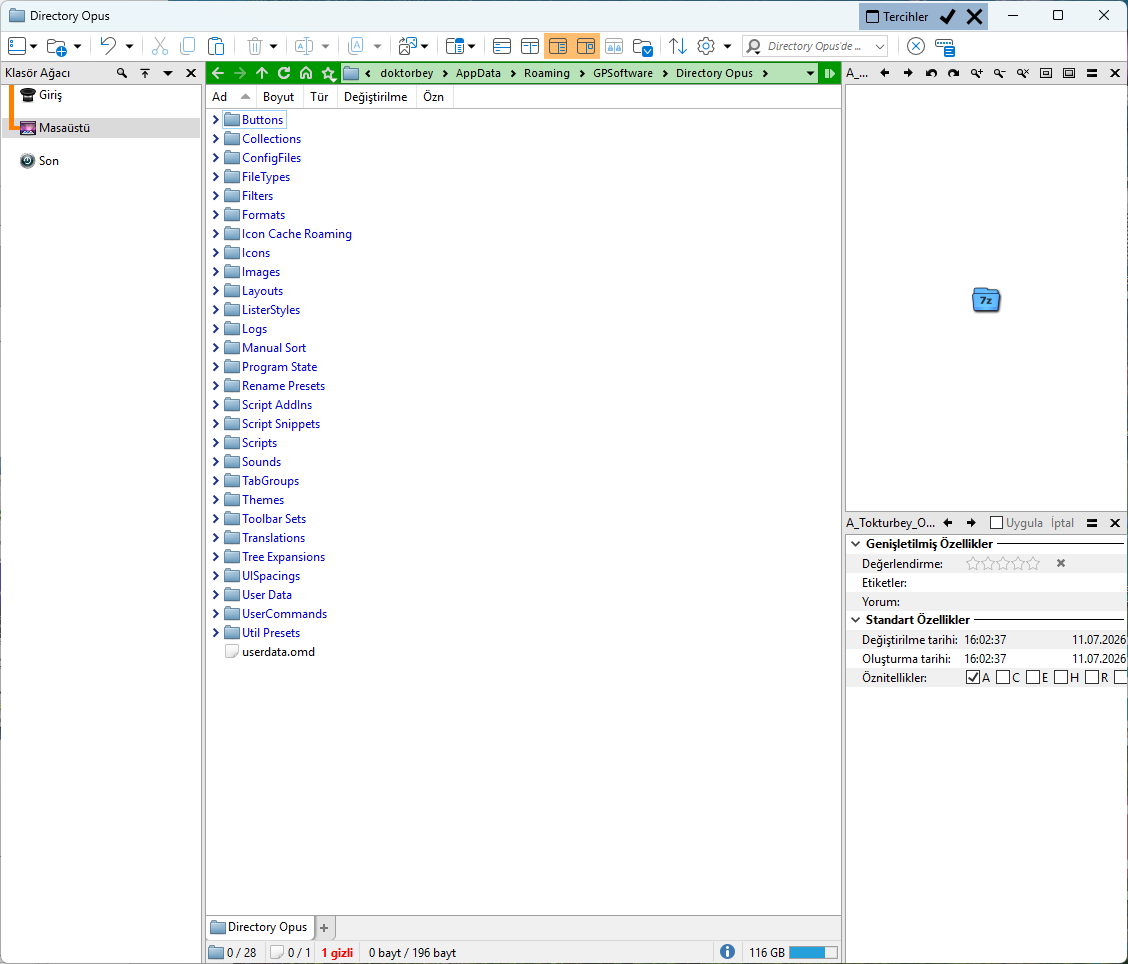Click the Home icon in location bar
This screenshot has width=1128, height=964.
point(306,73)
